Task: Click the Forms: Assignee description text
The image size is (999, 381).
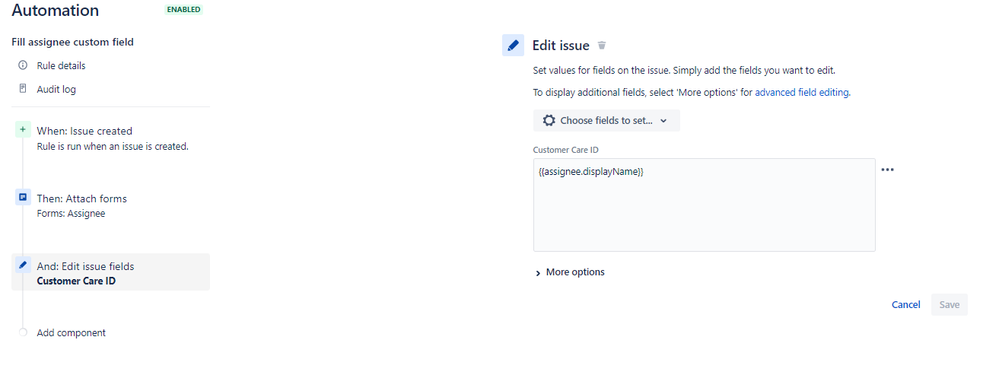Action: pos(71,213)
